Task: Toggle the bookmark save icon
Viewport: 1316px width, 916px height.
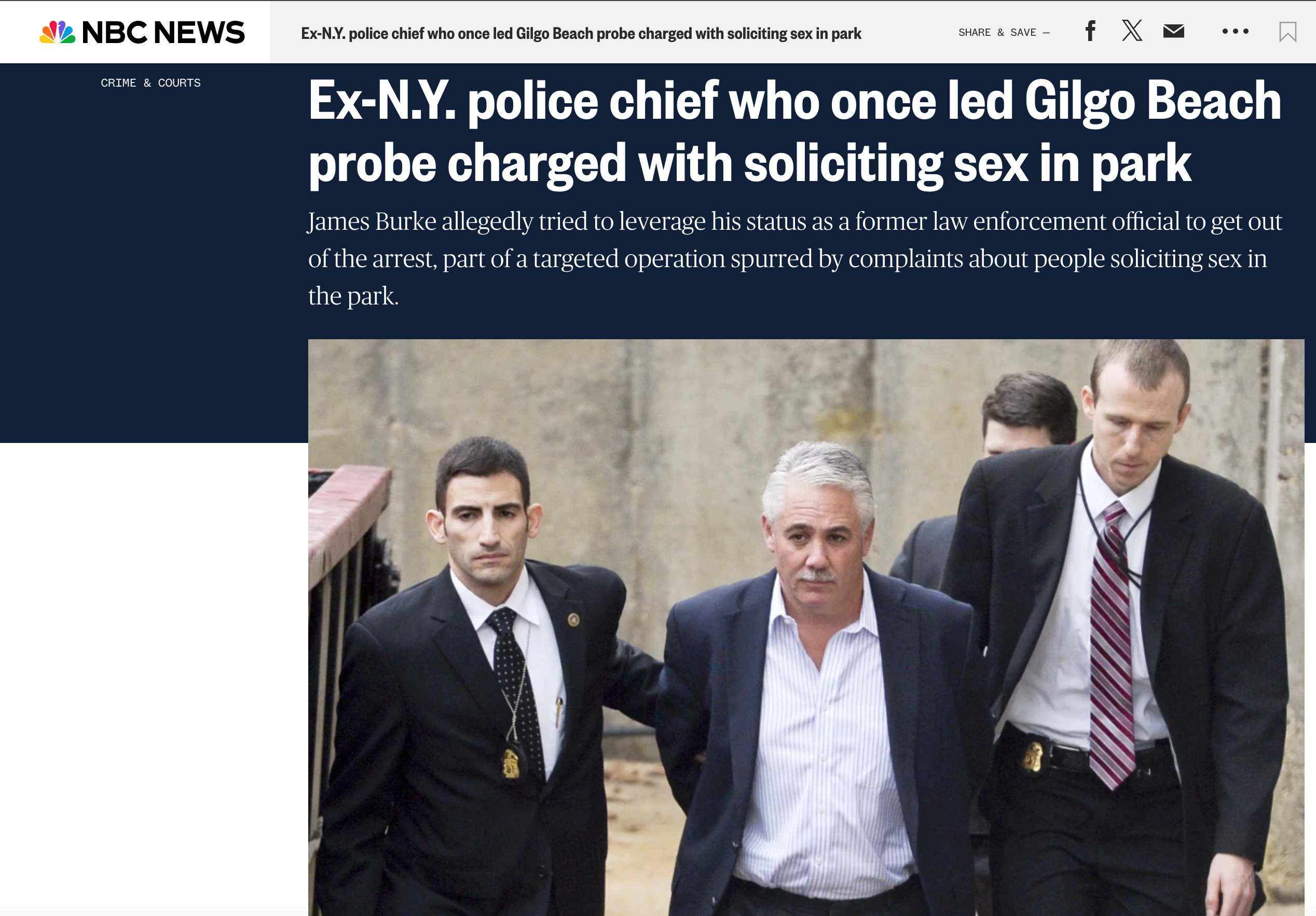Action: (x=1287, y=32)
